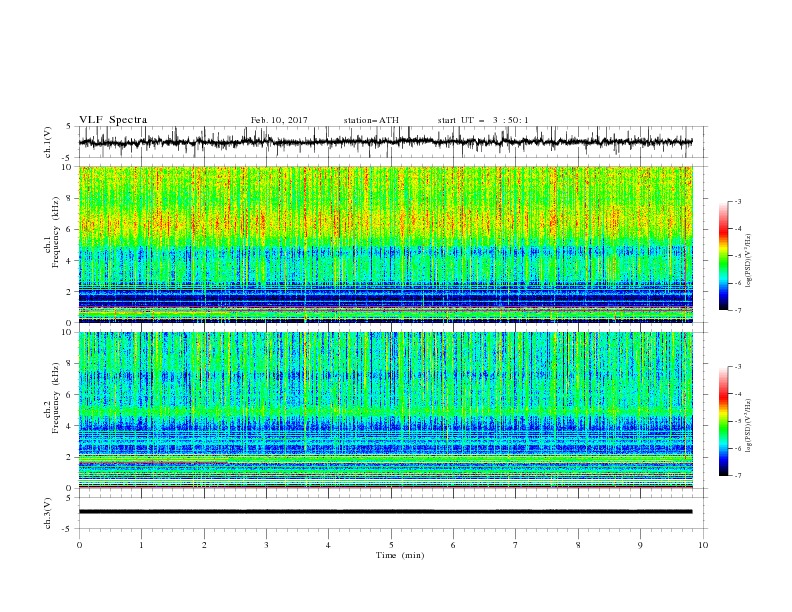Image resolution: width=792 pixels, height=612 pixels.
Task: Click the "station=ATH" header label
Action: click(371, 120)
